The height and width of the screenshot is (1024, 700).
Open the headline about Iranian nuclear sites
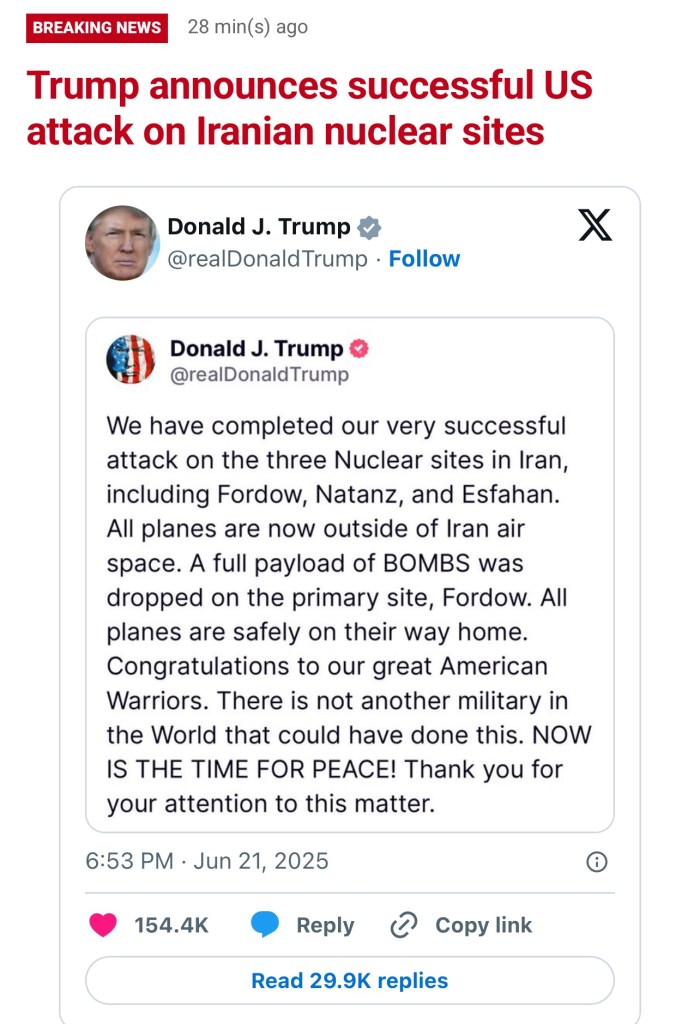click(310, 108)
